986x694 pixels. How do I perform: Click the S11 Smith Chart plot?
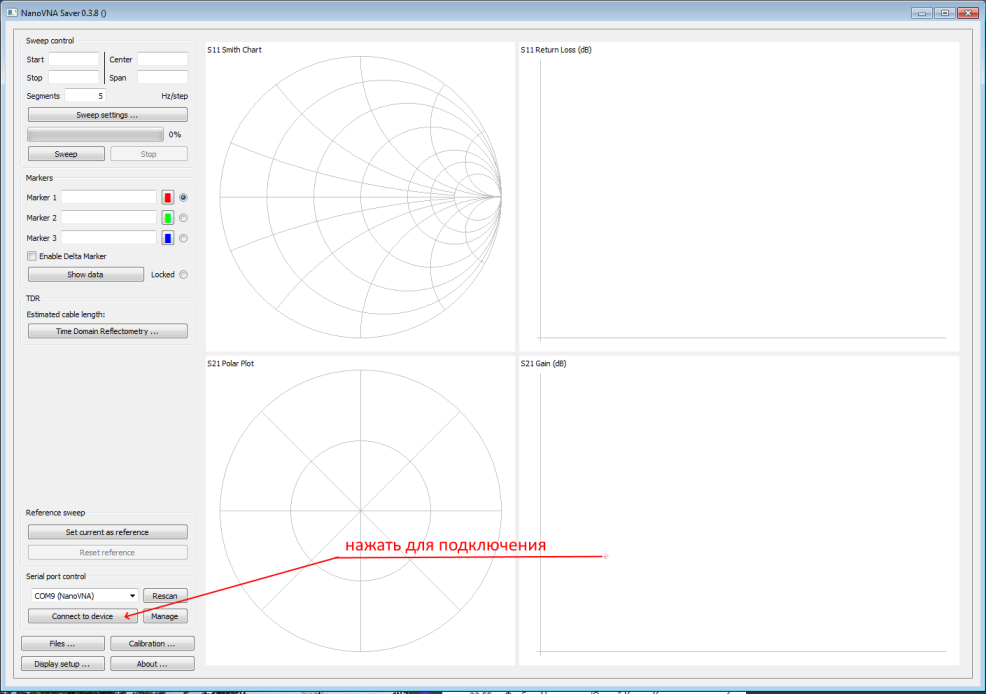click(360, 197)
